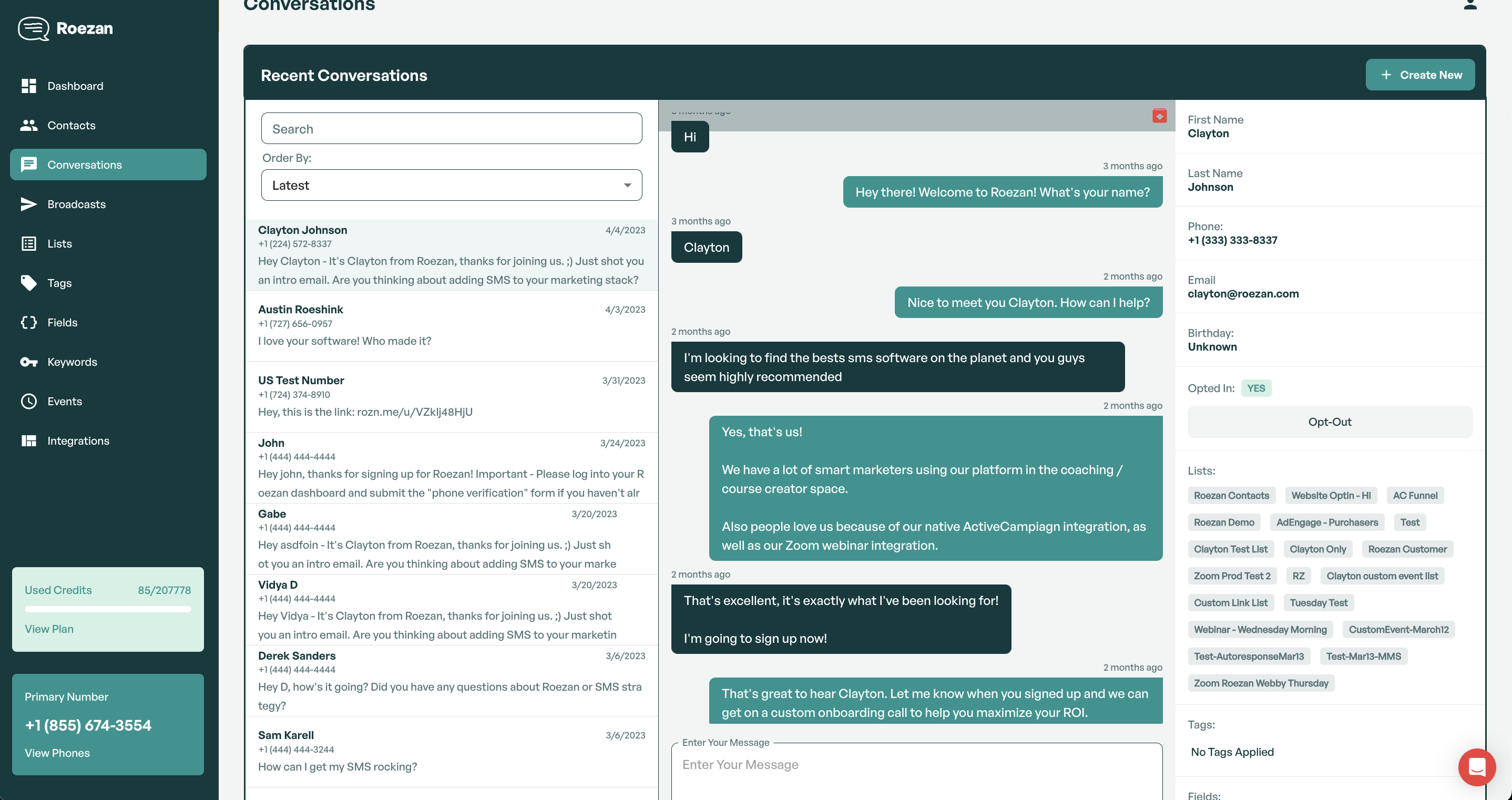The width and height of the screenshot is (1512, 800).
Task: Click the View Phones link
Action: pyautogui.click(x=57, y=753)
